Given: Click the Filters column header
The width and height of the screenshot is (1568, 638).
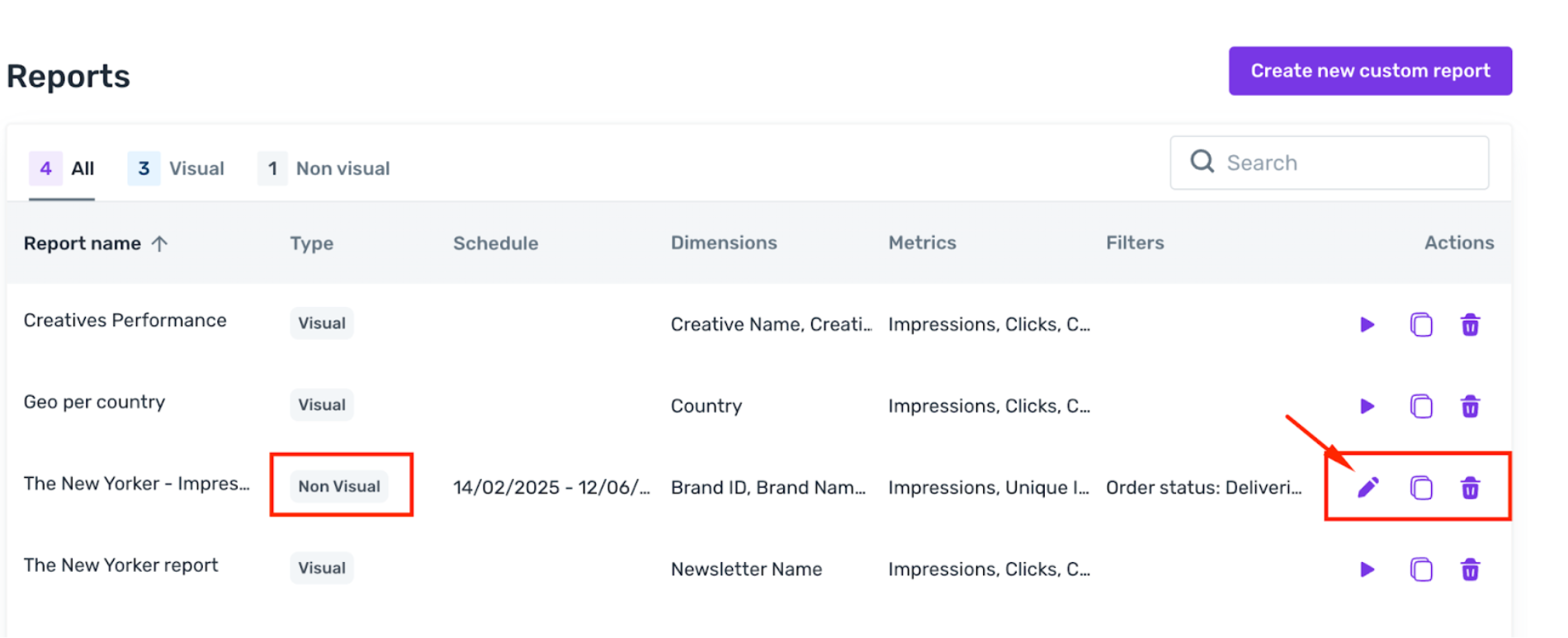Looking at the screenshot, I should tap(1135, 243).
